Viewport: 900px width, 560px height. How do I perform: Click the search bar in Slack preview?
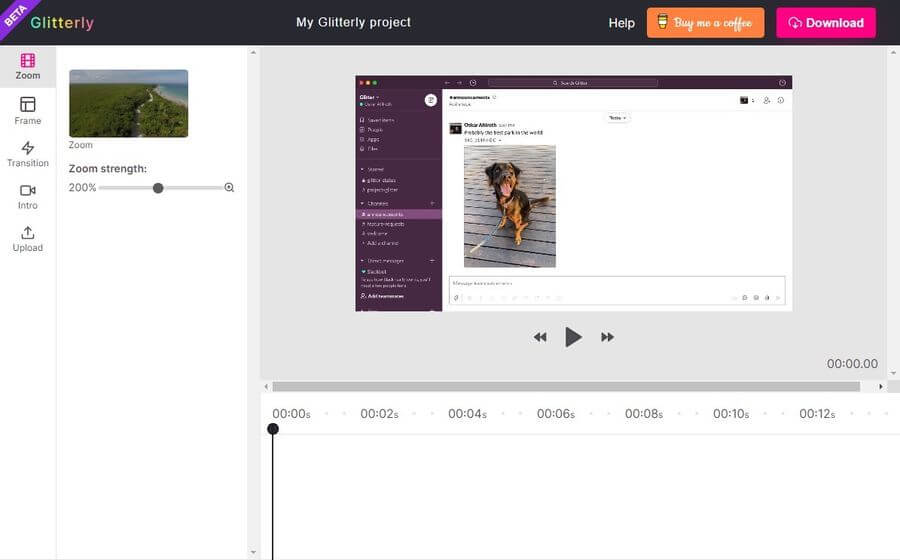pyautogui.click(x=573, y=83)
